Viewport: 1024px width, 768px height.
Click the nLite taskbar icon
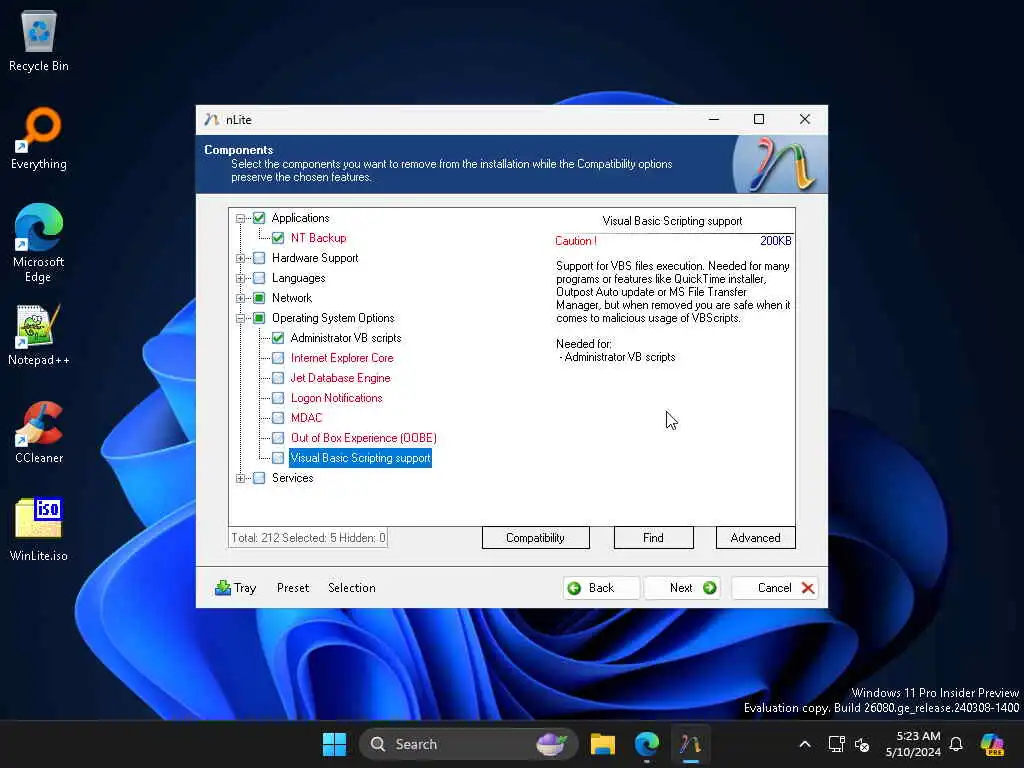[690, 744]
